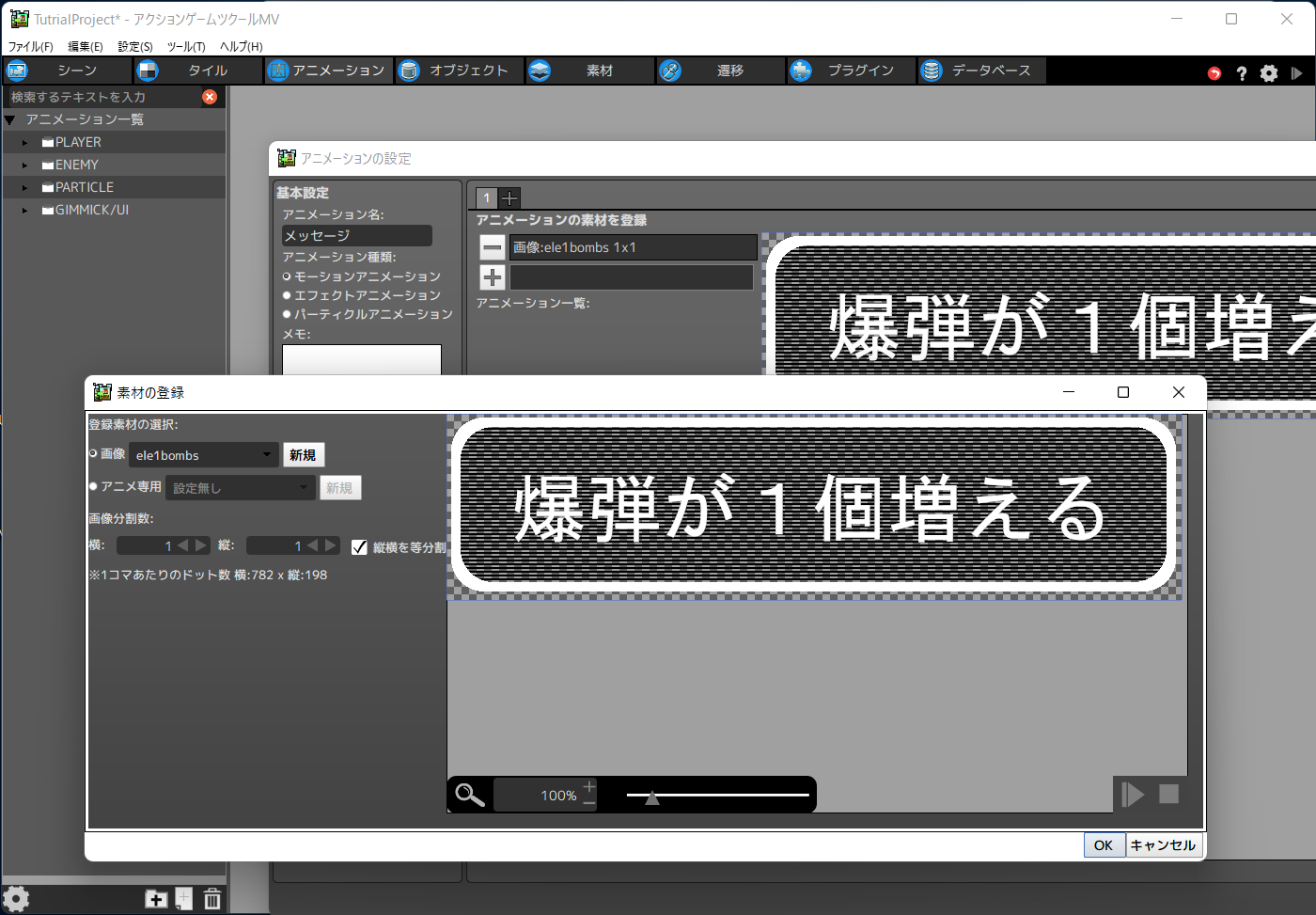Click the アニメーション名 field メッセージ
1316x915 pixels.
pyautogui.click(x=357, y=235)
